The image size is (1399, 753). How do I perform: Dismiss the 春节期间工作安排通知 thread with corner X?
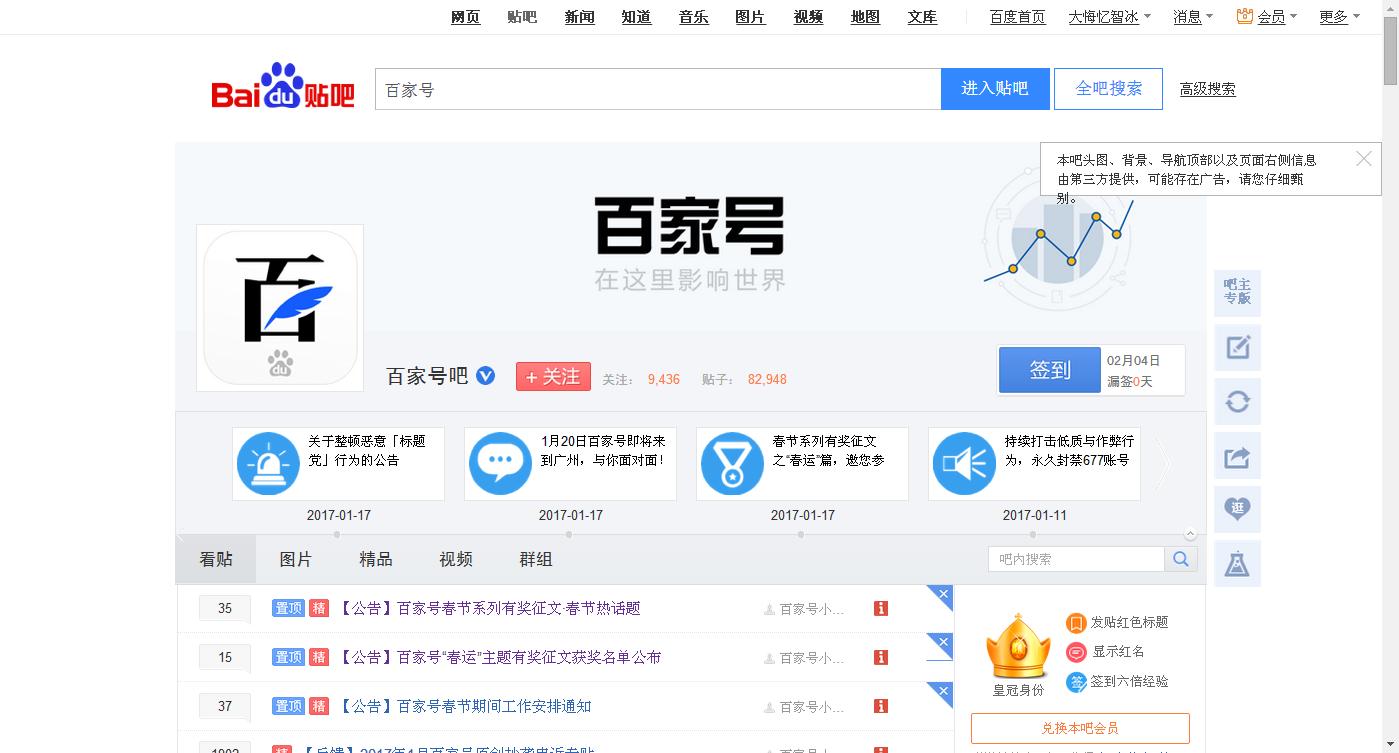tap(943, 691)
